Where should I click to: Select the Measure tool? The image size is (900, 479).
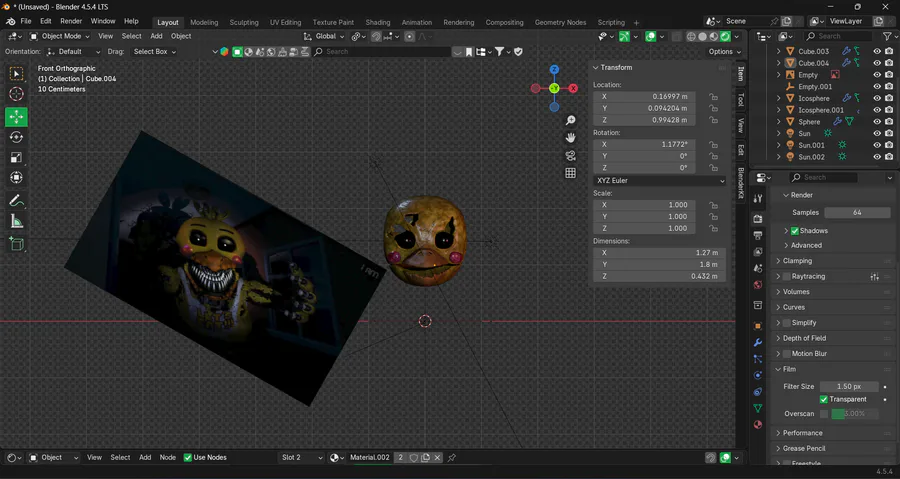[16, 221]
